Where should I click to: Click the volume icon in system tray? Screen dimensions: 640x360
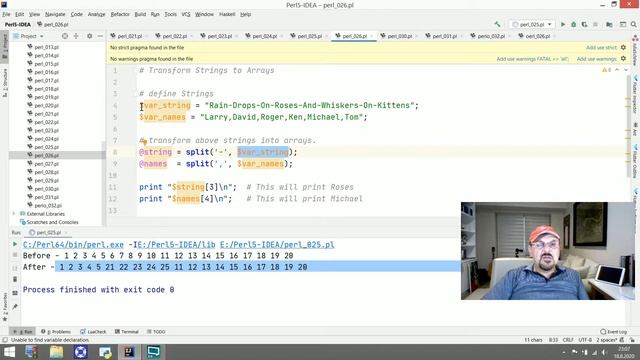(604, 352)
